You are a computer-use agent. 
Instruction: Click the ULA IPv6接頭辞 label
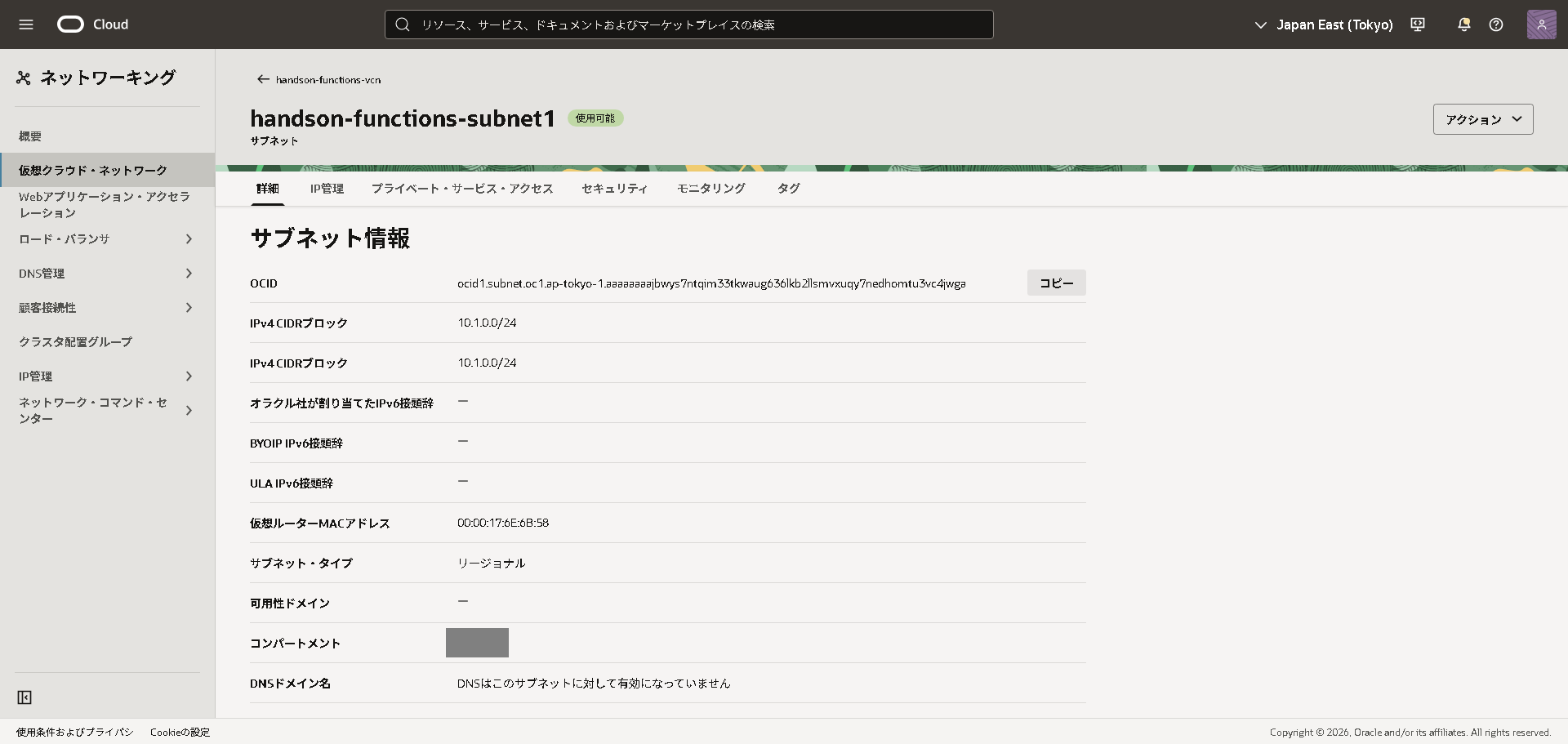tap(292, 483)
